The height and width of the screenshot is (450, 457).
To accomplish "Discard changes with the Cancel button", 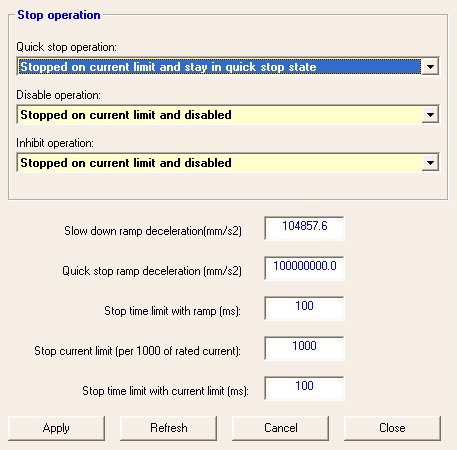I will (x=280, y=428).
